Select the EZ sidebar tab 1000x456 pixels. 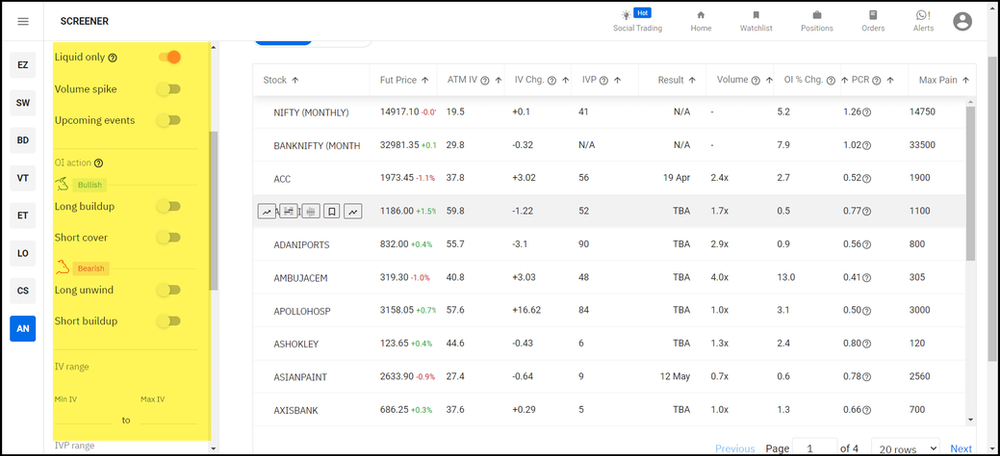pos(22,66)
